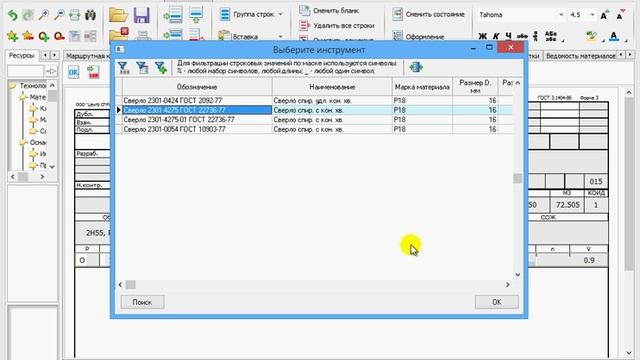The width and height of the screenshot is (640, 360).
Task: Click the column fit icon in dialog toolbar
Action: [416, 67]
